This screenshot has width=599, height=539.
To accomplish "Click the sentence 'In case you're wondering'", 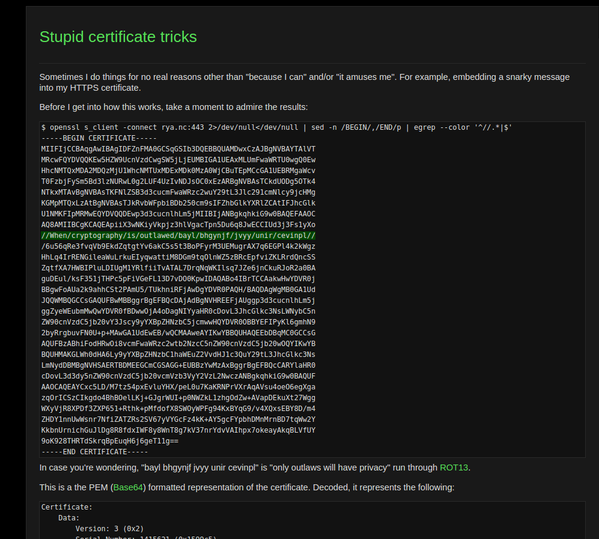I will click(x=255, y=468).
